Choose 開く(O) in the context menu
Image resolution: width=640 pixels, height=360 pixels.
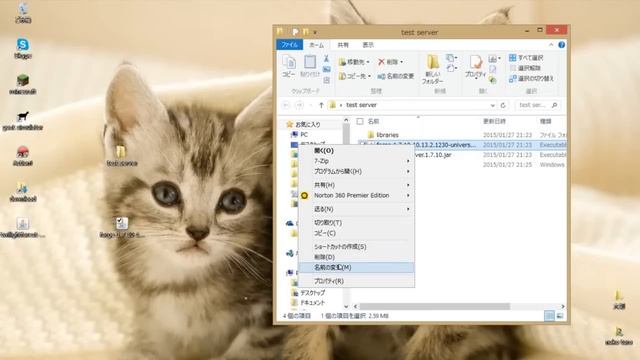357,151
